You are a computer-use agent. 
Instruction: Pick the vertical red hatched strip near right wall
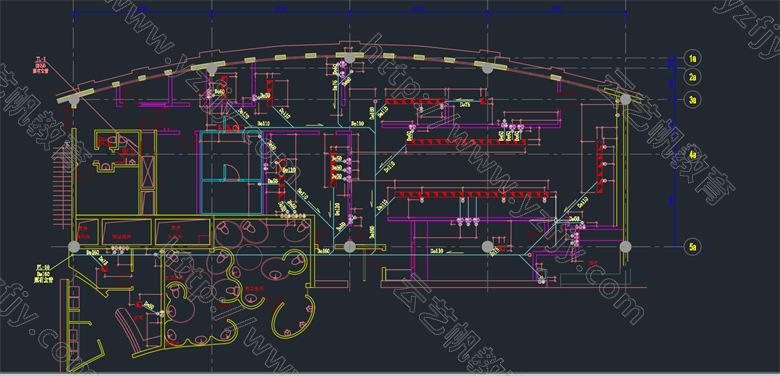pyautogui.click(x=600, y=166)
